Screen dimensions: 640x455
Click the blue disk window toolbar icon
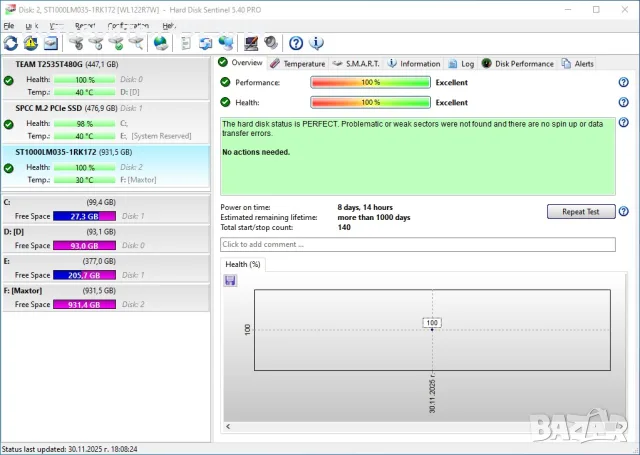pos(51,43)
